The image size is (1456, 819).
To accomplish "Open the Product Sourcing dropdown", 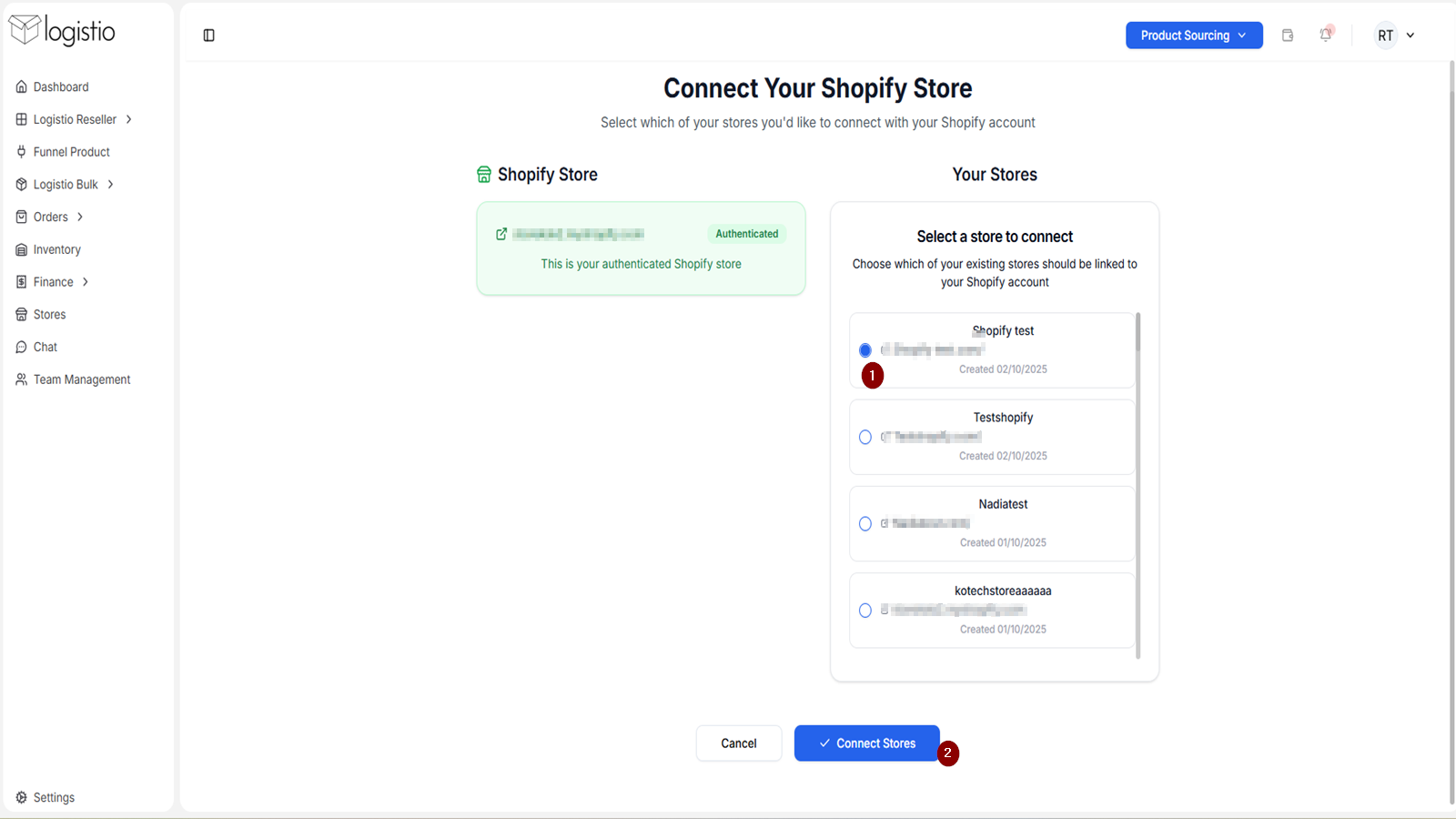I will click(1194, 35).
